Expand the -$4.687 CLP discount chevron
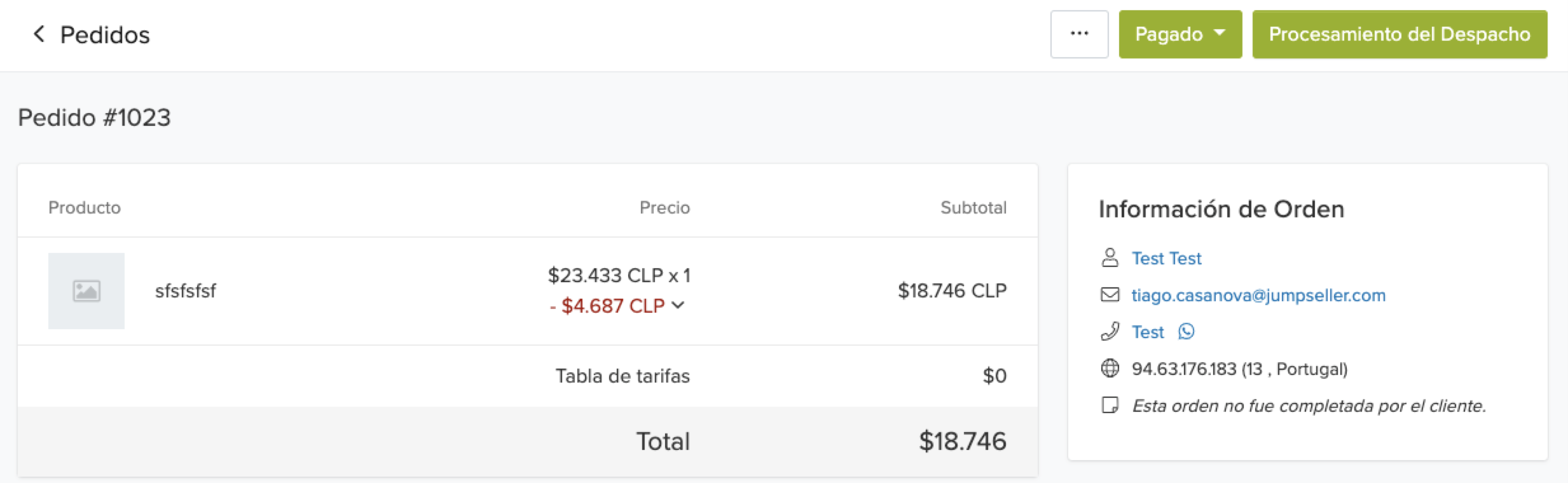This screenshot has width=1568, height=483. [678, 306]
